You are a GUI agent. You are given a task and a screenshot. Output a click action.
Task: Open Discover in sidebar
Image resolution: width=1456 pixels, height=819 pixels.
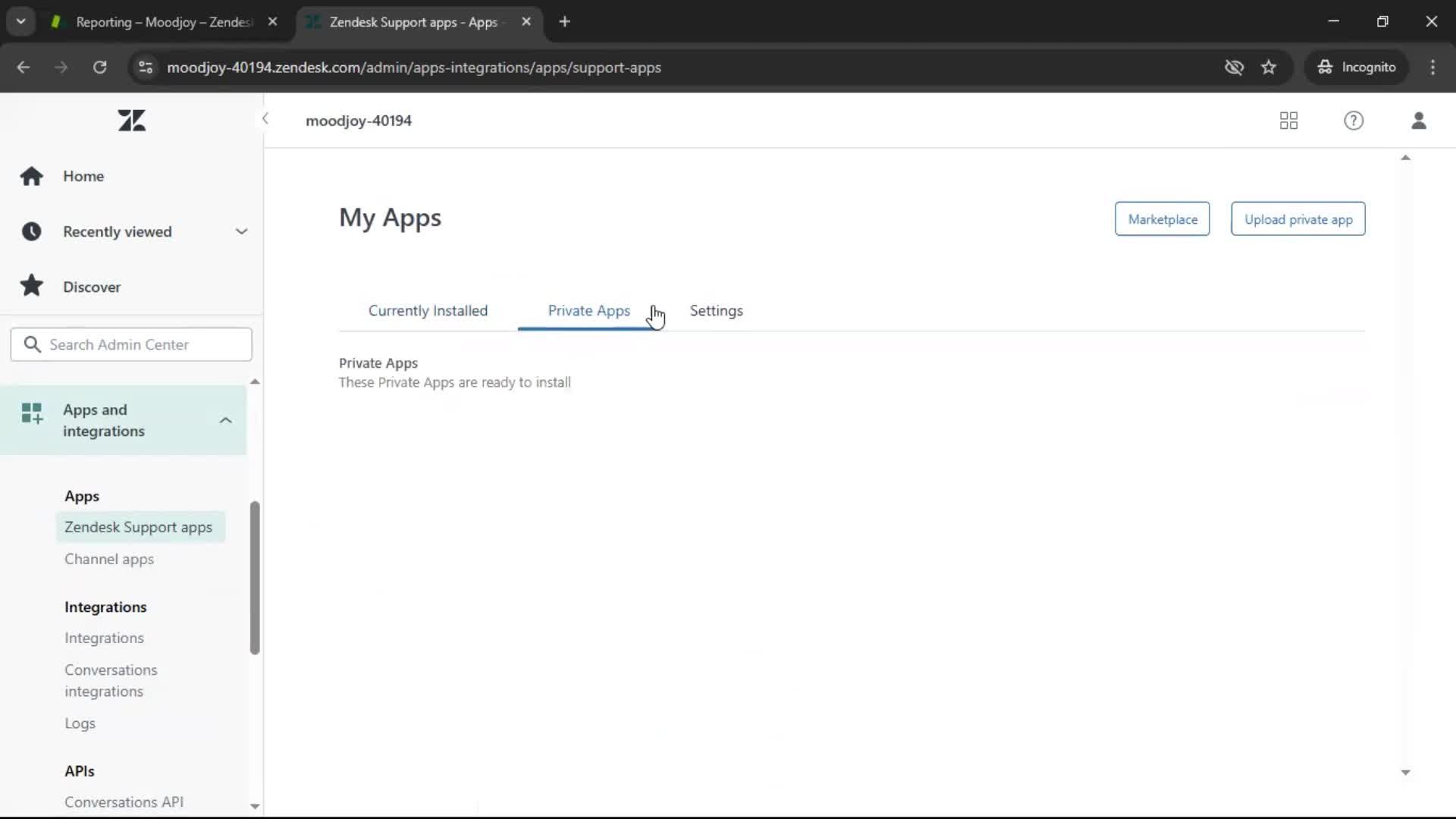click(92, 287)
